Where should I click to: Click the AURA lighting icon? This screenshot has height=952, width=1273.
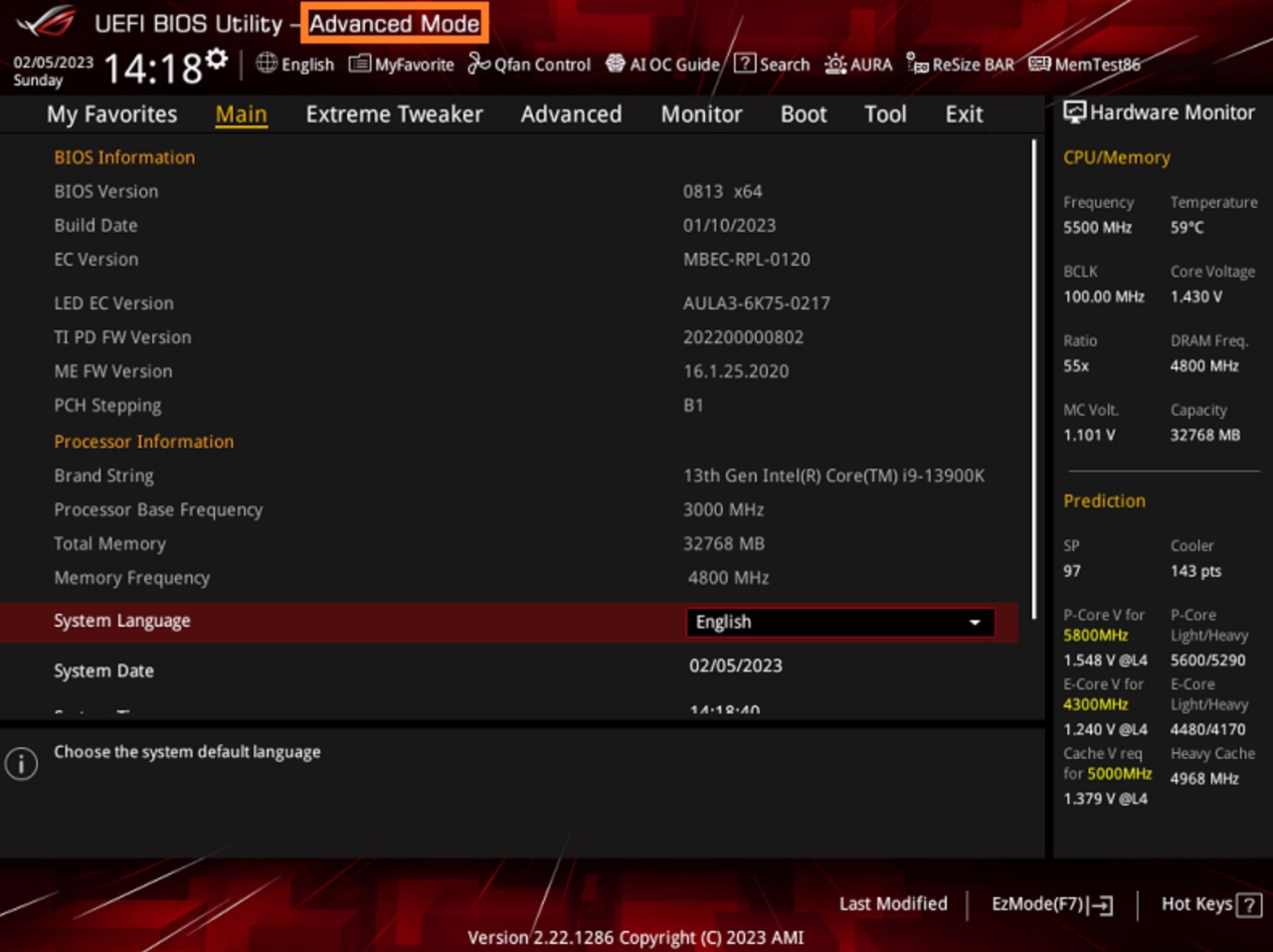pyautogui.click(x=835, y=64)
